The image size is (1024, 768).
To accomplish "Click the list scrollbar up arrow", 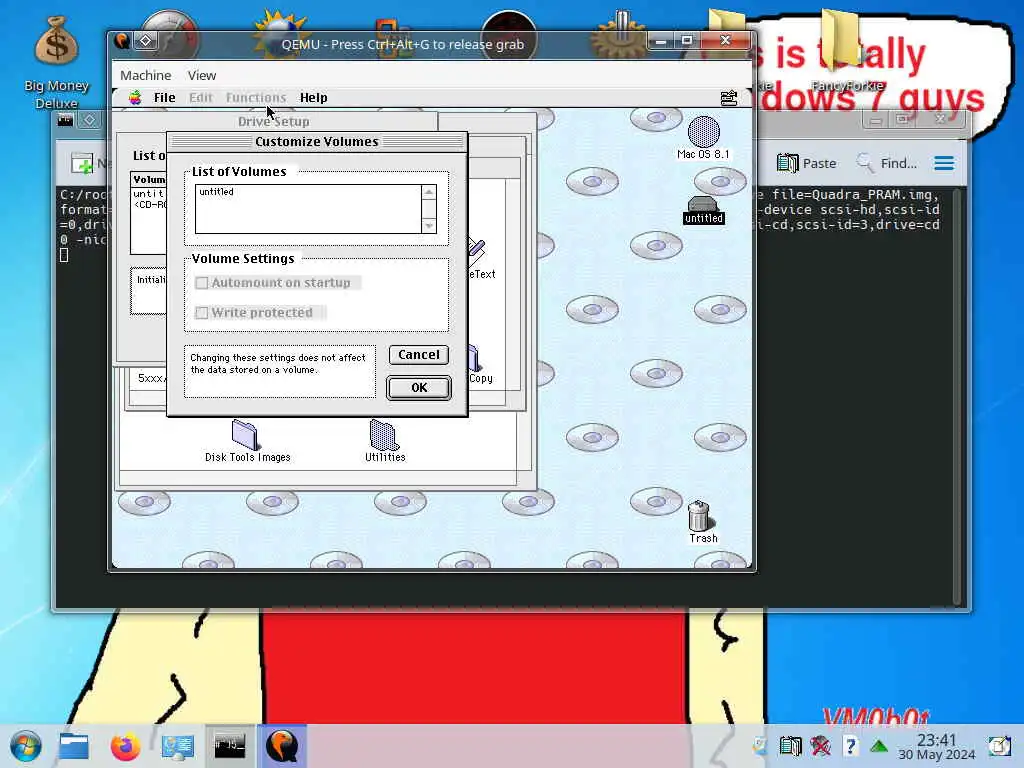I will 428,191.
